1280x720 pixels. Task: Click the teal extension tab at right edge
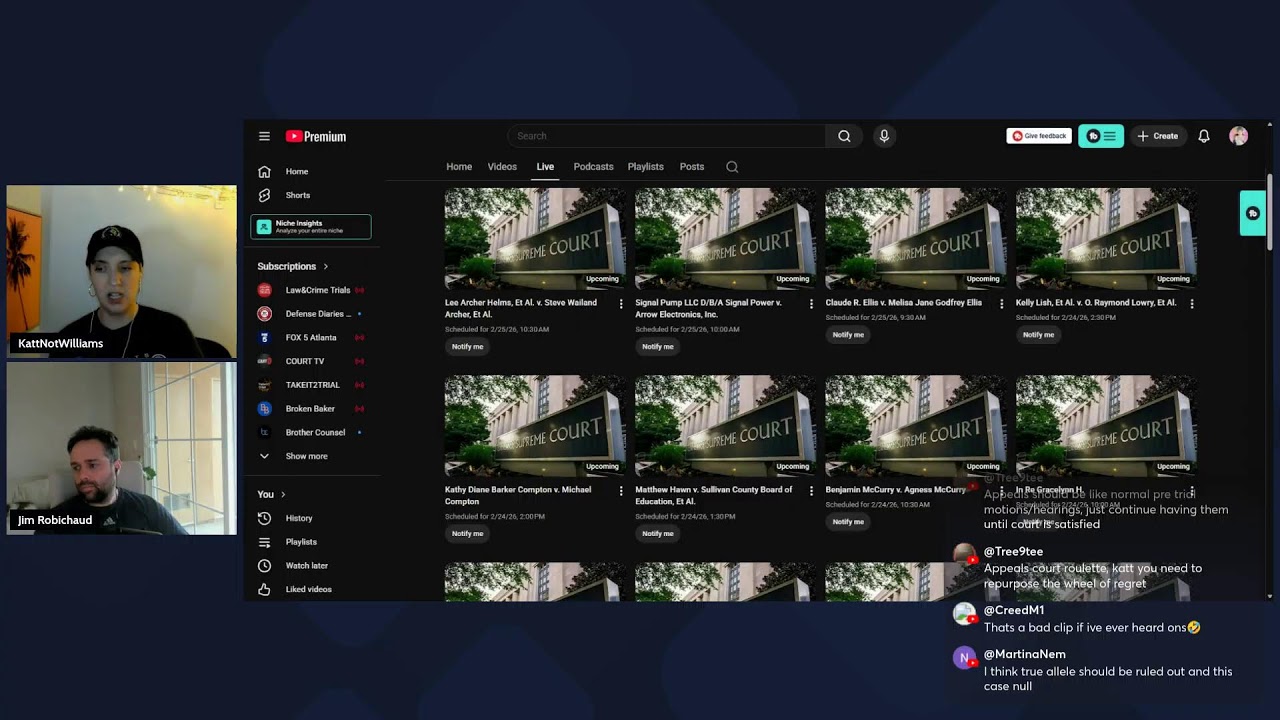point(1252,213)
